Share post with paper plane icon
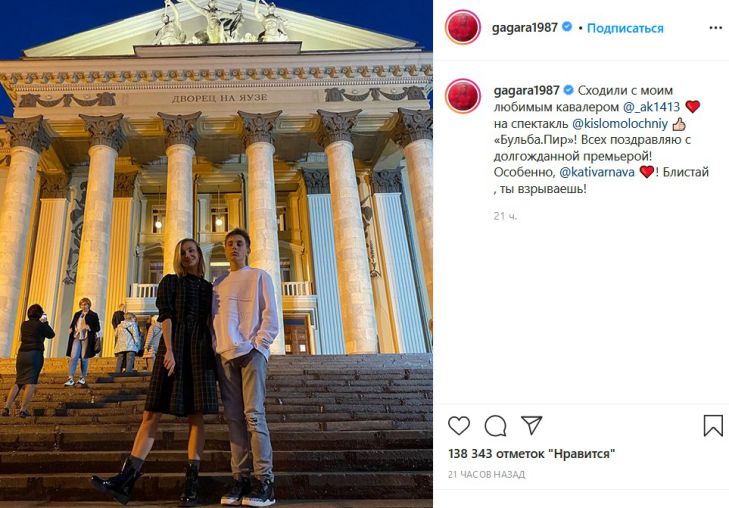The image size is (729, 508). click(531, 425)
